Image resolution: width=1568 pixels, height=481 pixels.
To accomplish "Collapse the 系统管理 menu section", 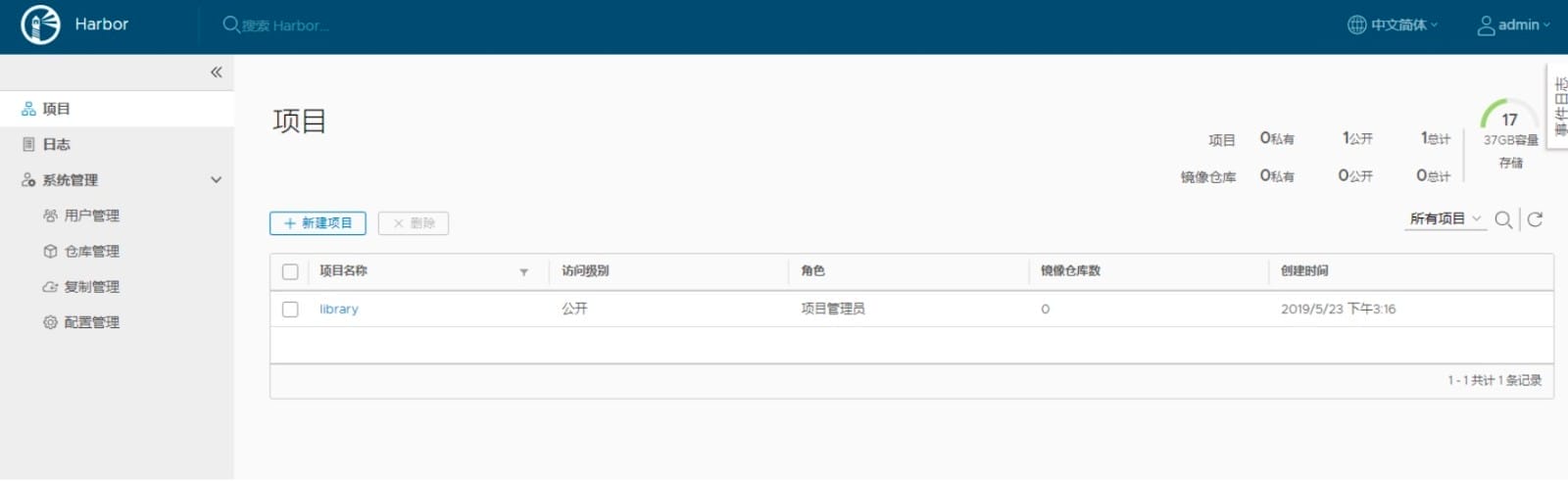I will (x=216, y=180).
